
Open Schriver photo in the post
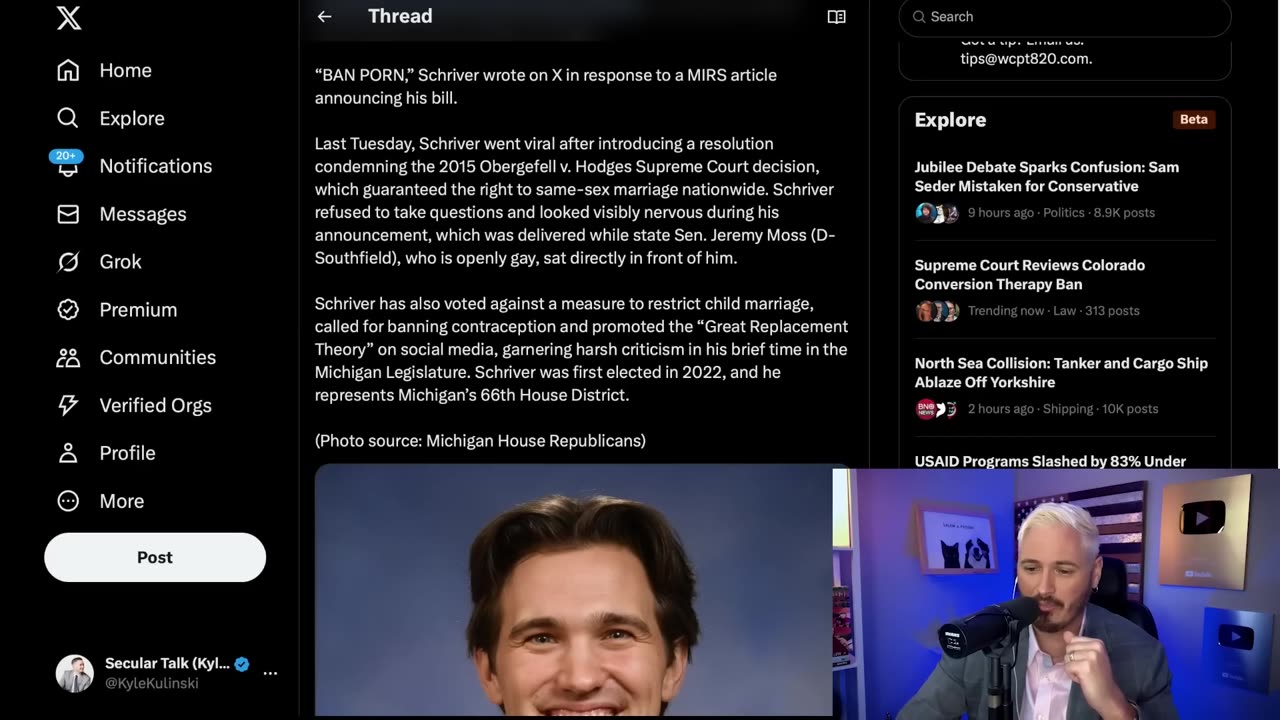(583, 590)
